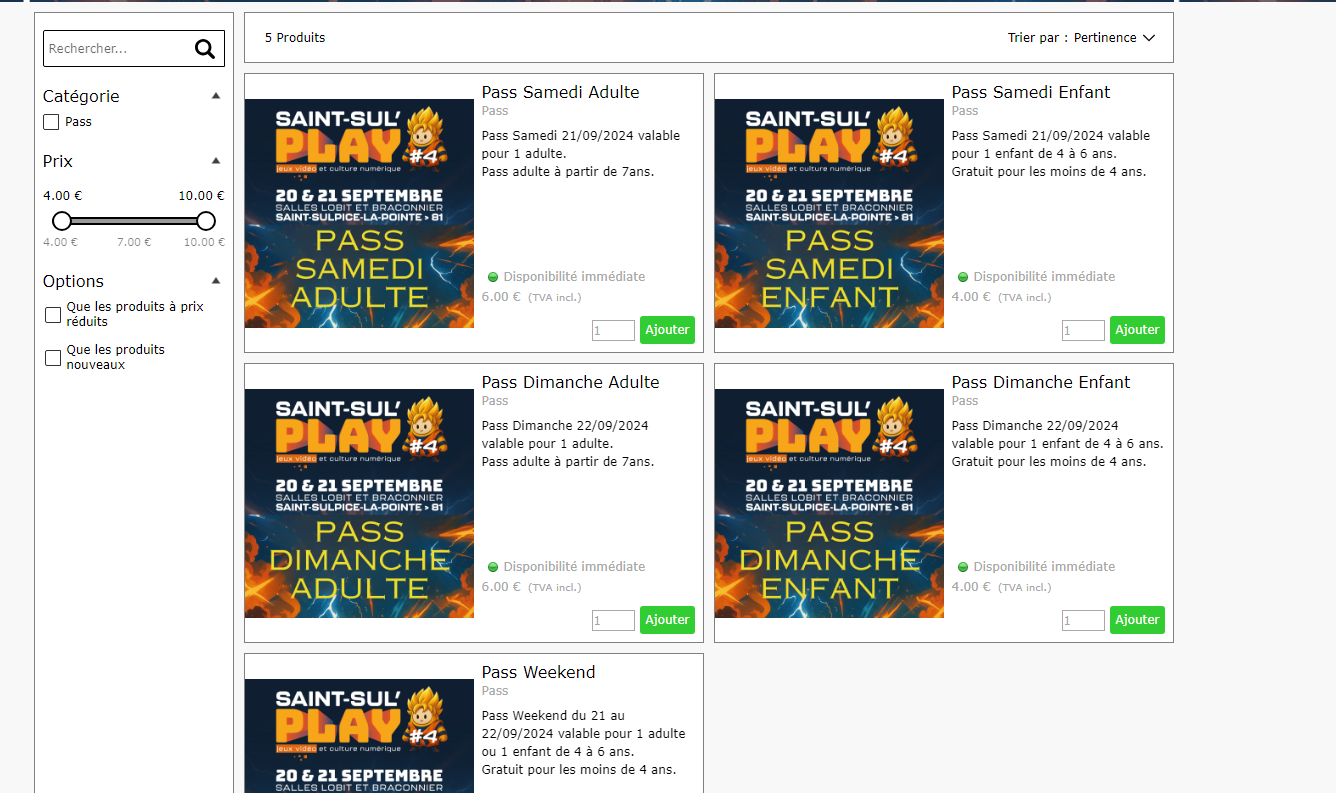Click the quantity field for Pass Dimanche Enfant
The height and width of the screenshot is (793, 1336).
[x=1083, y=620]
